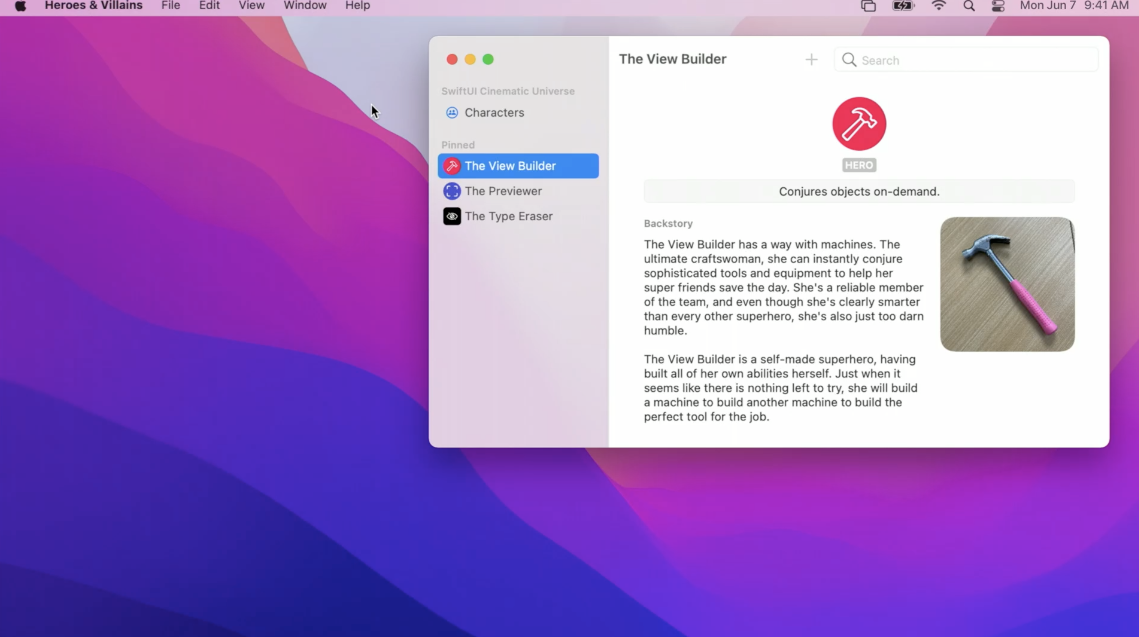Click the 'Conjures objects on-demand.' description
Viewport: 1139px width, 637px height.
click(x=859, y=192)
